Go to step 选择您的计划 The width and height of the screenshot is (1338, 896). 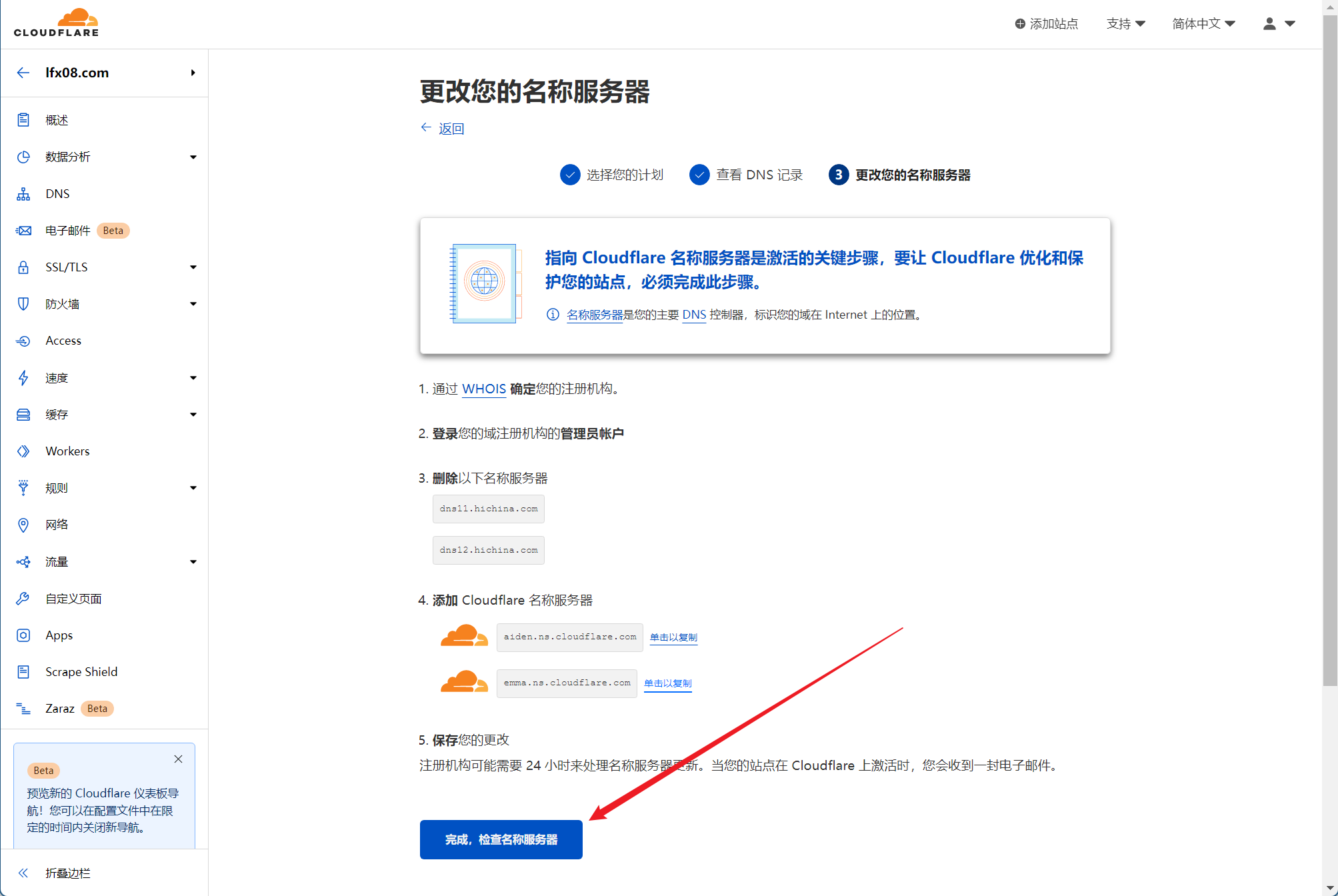coord(612,175)
